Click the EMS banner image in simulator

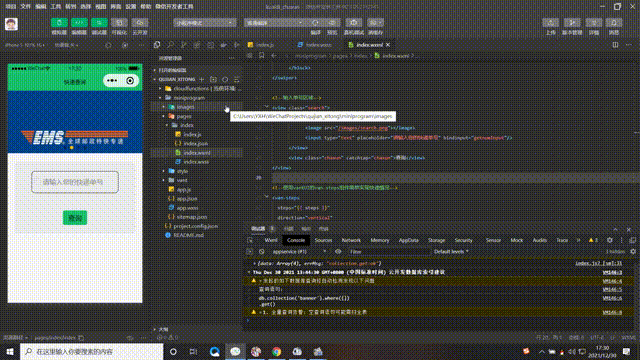[75, 122]
